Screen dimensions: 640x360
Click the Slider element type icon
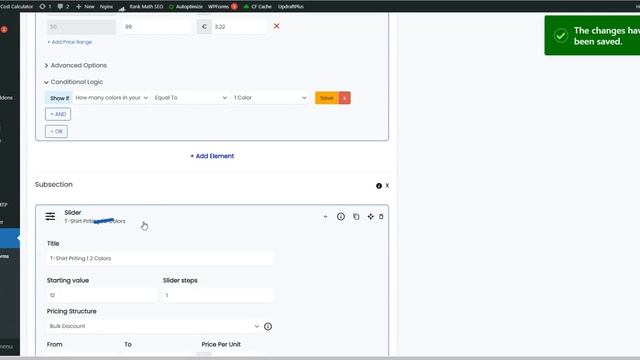click(x=50, y=216)
